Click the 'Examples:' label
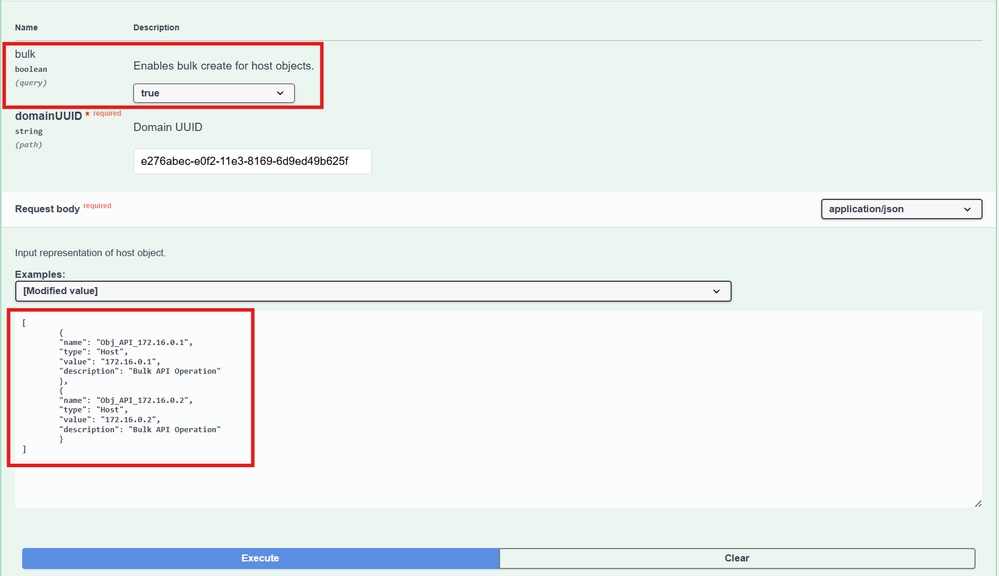999x576 pixels. [x=40, y=275]
